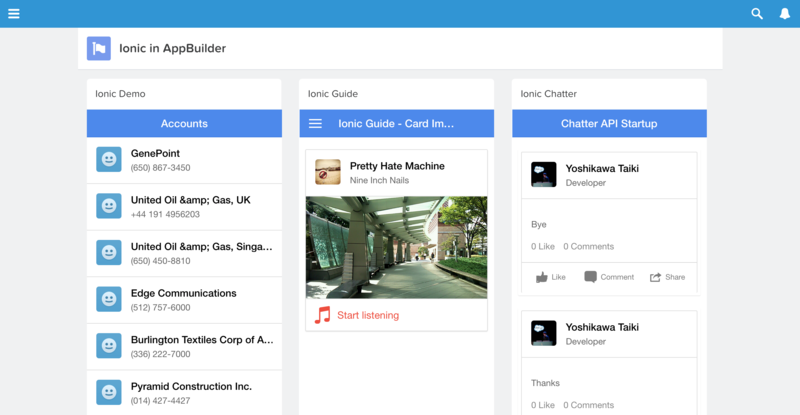Click the Pretty Hate Machine album thumbnail
This screenshot has height=415, width=800.
328,172
